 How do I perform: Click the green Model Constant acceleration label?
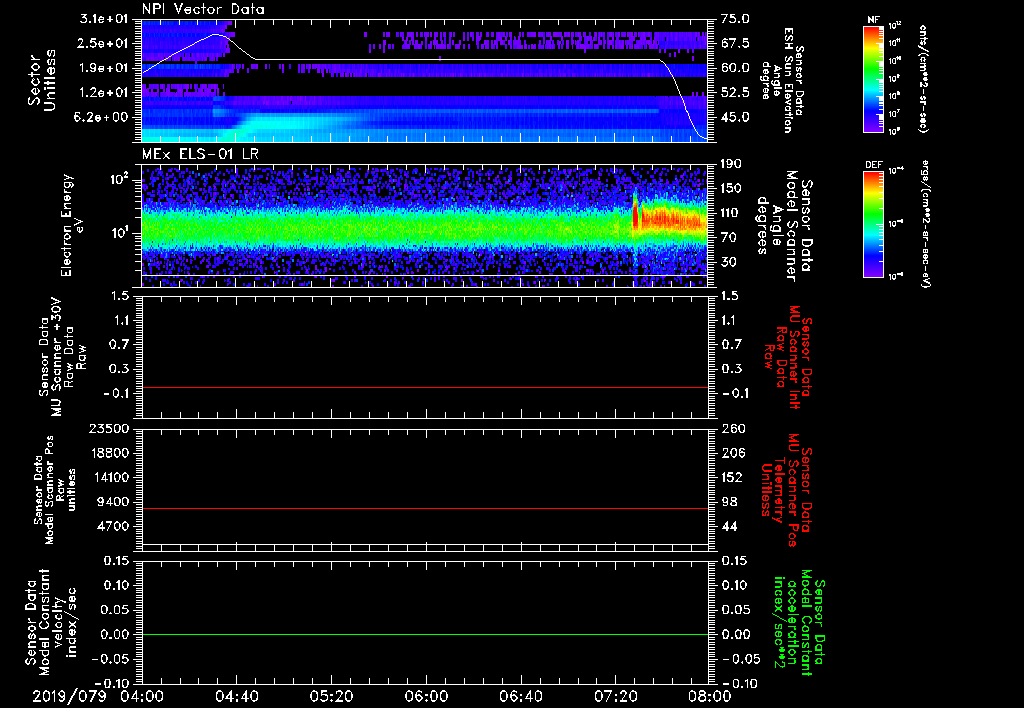(x=798, y=622)
